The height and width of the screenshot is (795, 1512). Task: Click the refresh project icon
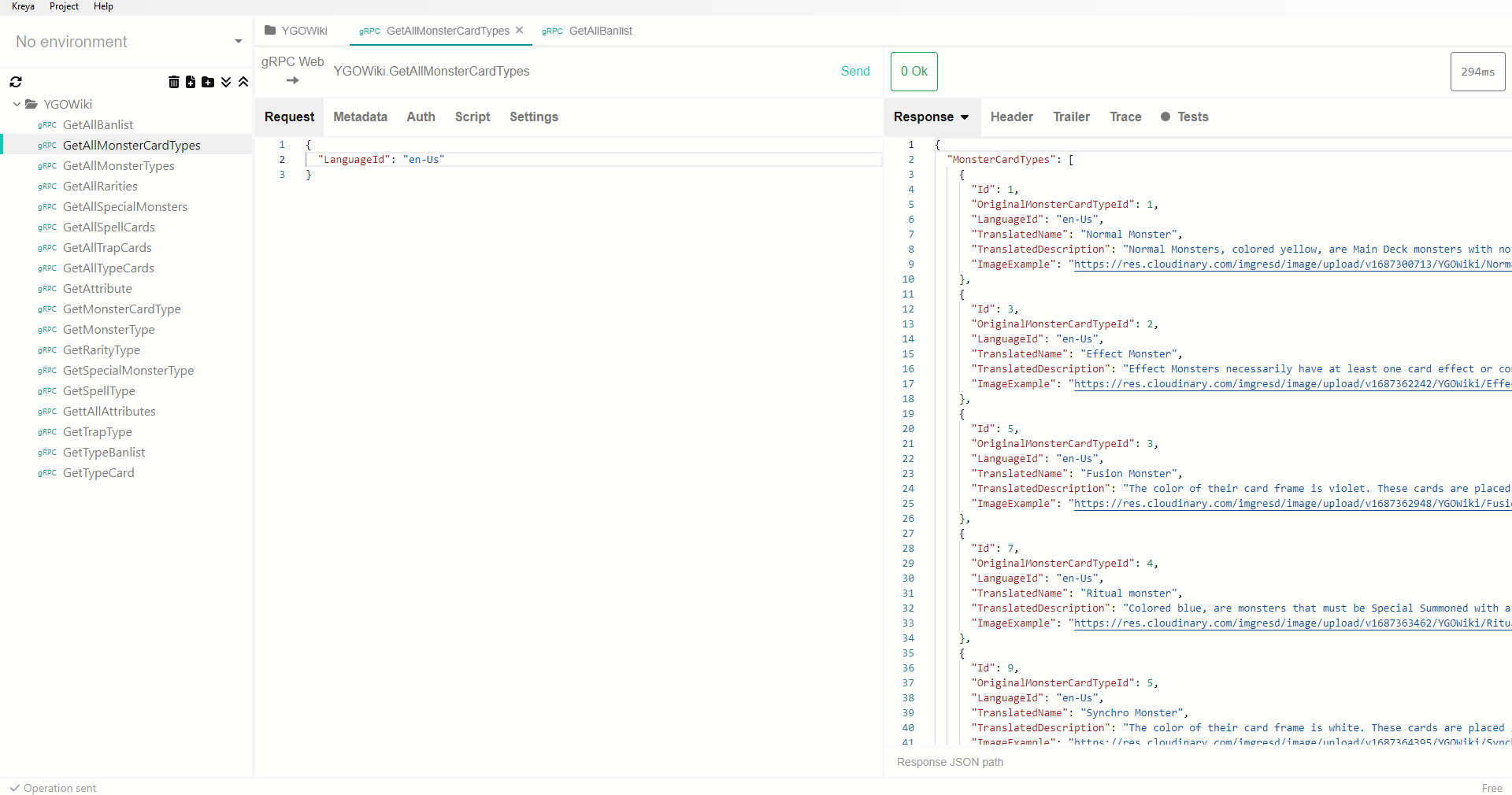16,82
